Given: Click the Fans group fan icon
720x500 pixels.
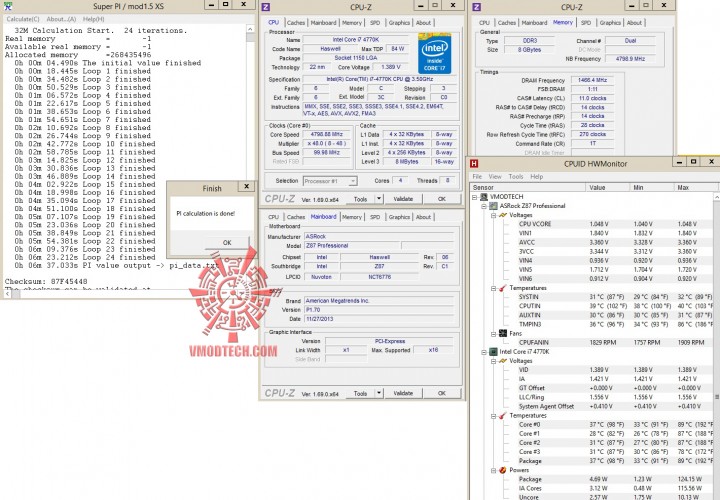Looking at the screenshot, I should point(503,333).
